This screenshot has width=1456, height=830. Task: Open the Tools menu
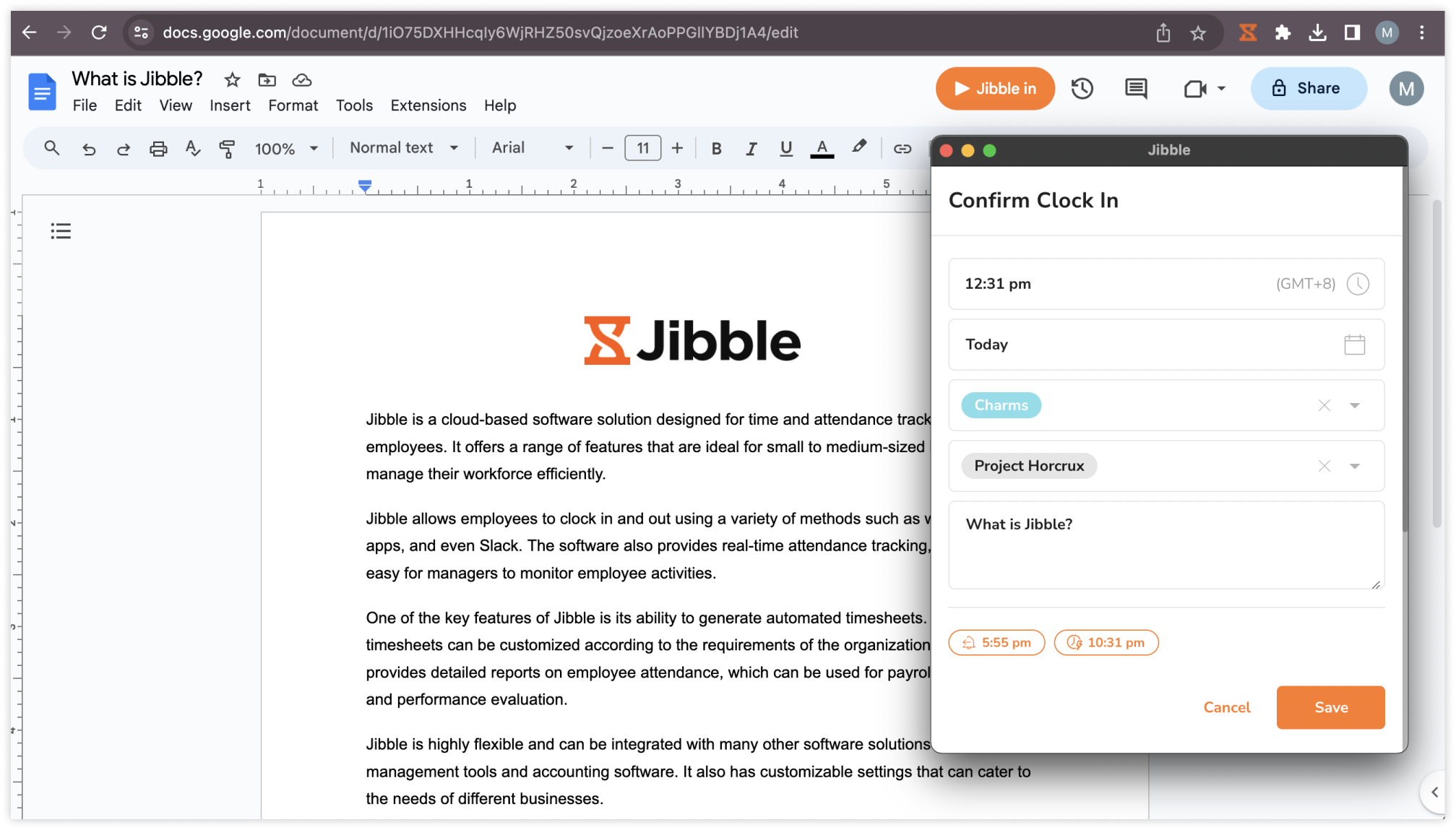354,105
